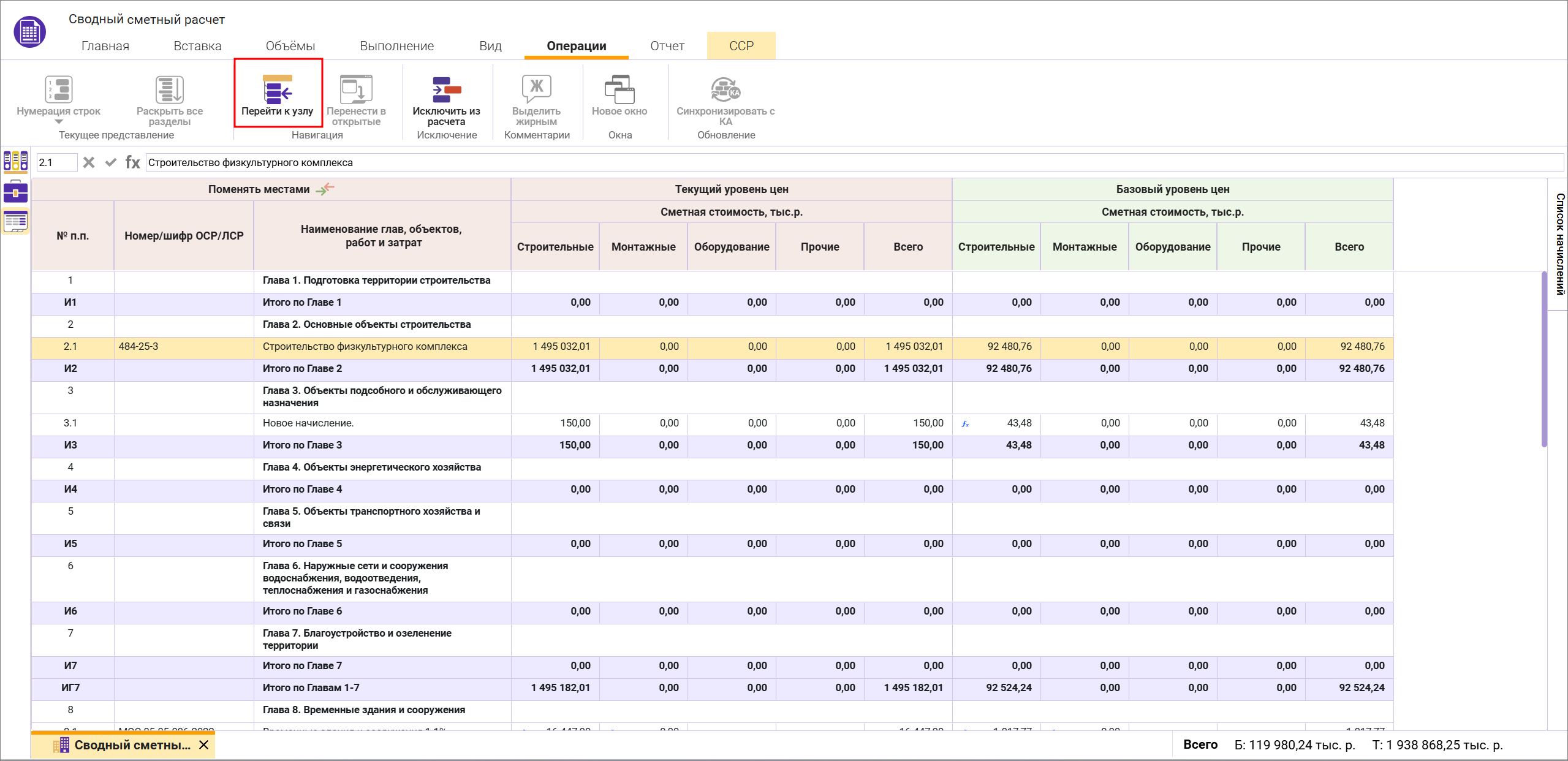Viewport: 1568px width, 761px height.
Task: Click the vertical scrollbar thumb on the right
Action: pos(1544,360)
